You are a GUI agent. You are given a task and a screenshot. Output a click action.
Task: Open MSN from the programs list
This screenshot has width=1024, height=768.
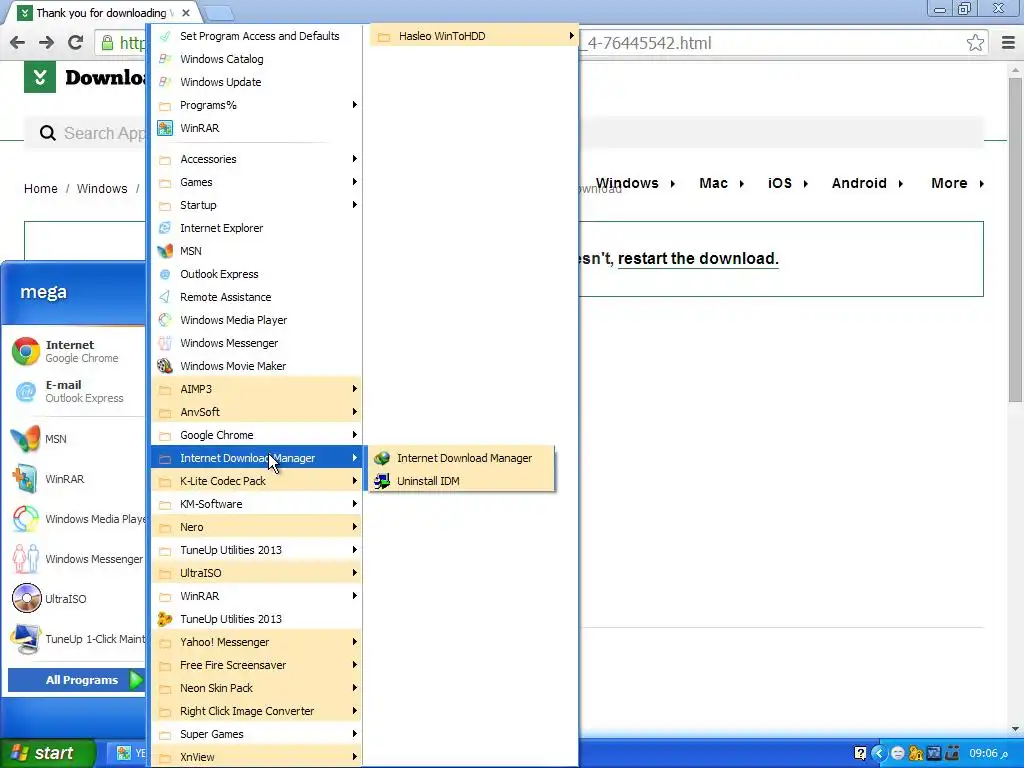pos(257,251)
